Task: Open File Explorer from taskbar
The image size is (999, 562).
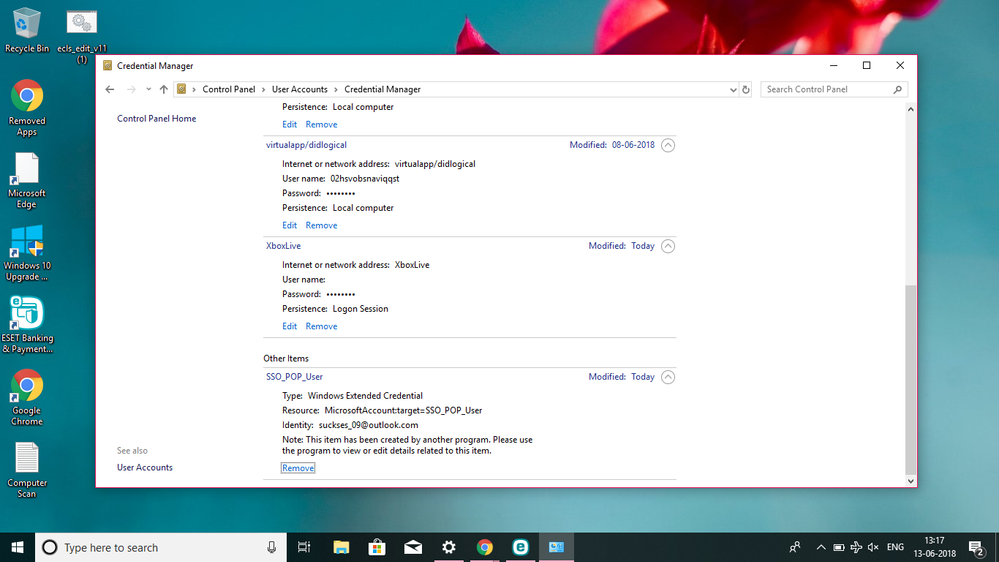Action: pos(341,547)
